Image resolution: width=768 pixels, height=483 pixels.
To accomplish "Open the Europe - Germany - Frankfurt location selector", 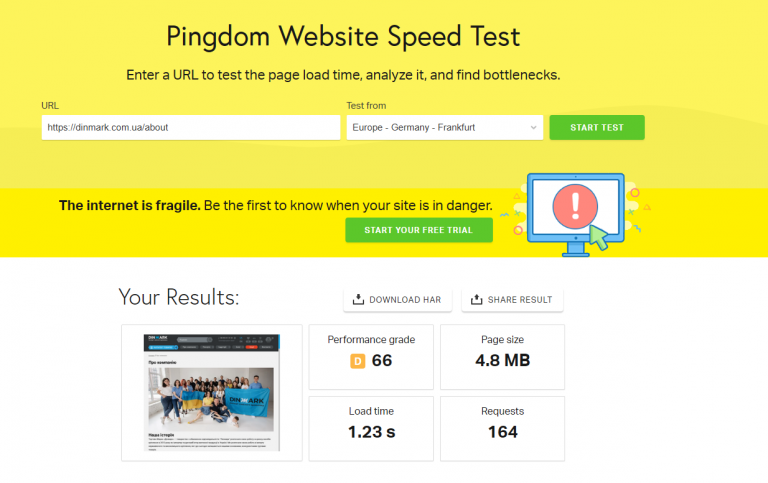I will click(x=445, y=127).
